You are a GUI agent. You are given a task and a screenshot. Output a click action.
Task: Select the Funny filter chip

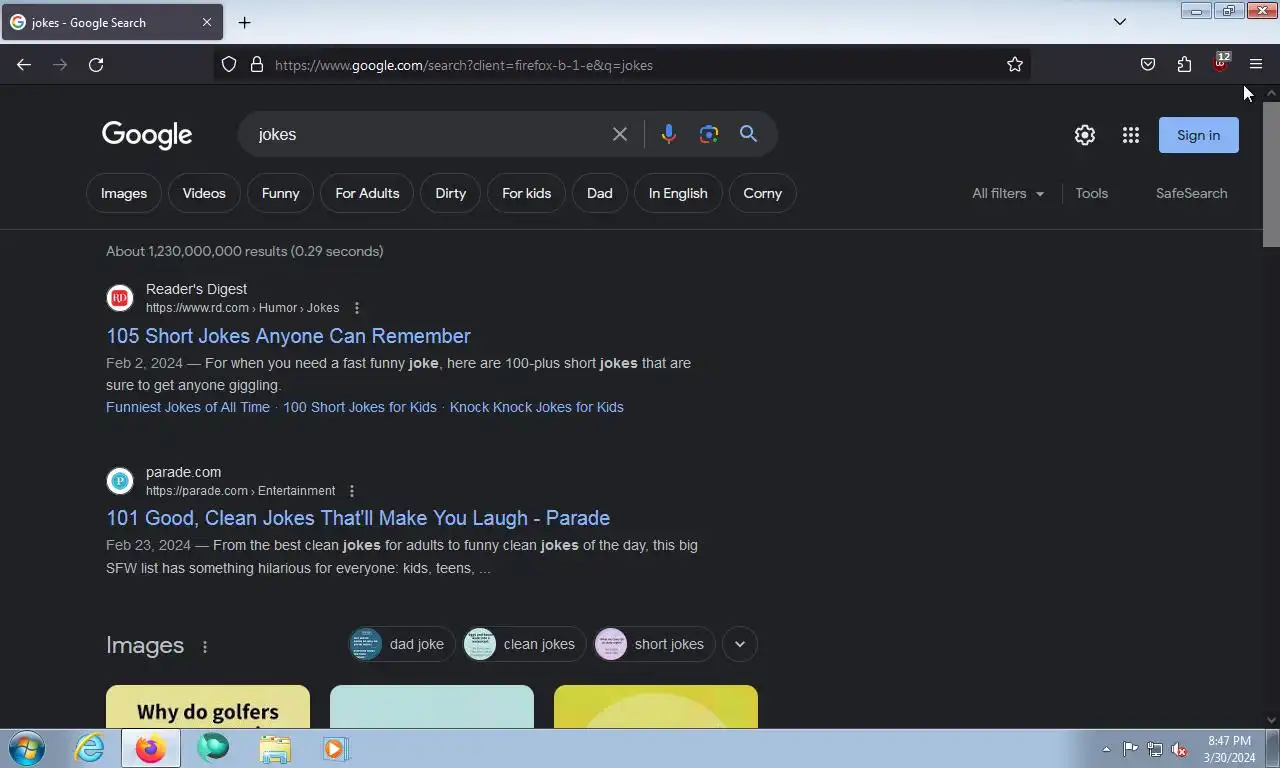coord(281,193)
